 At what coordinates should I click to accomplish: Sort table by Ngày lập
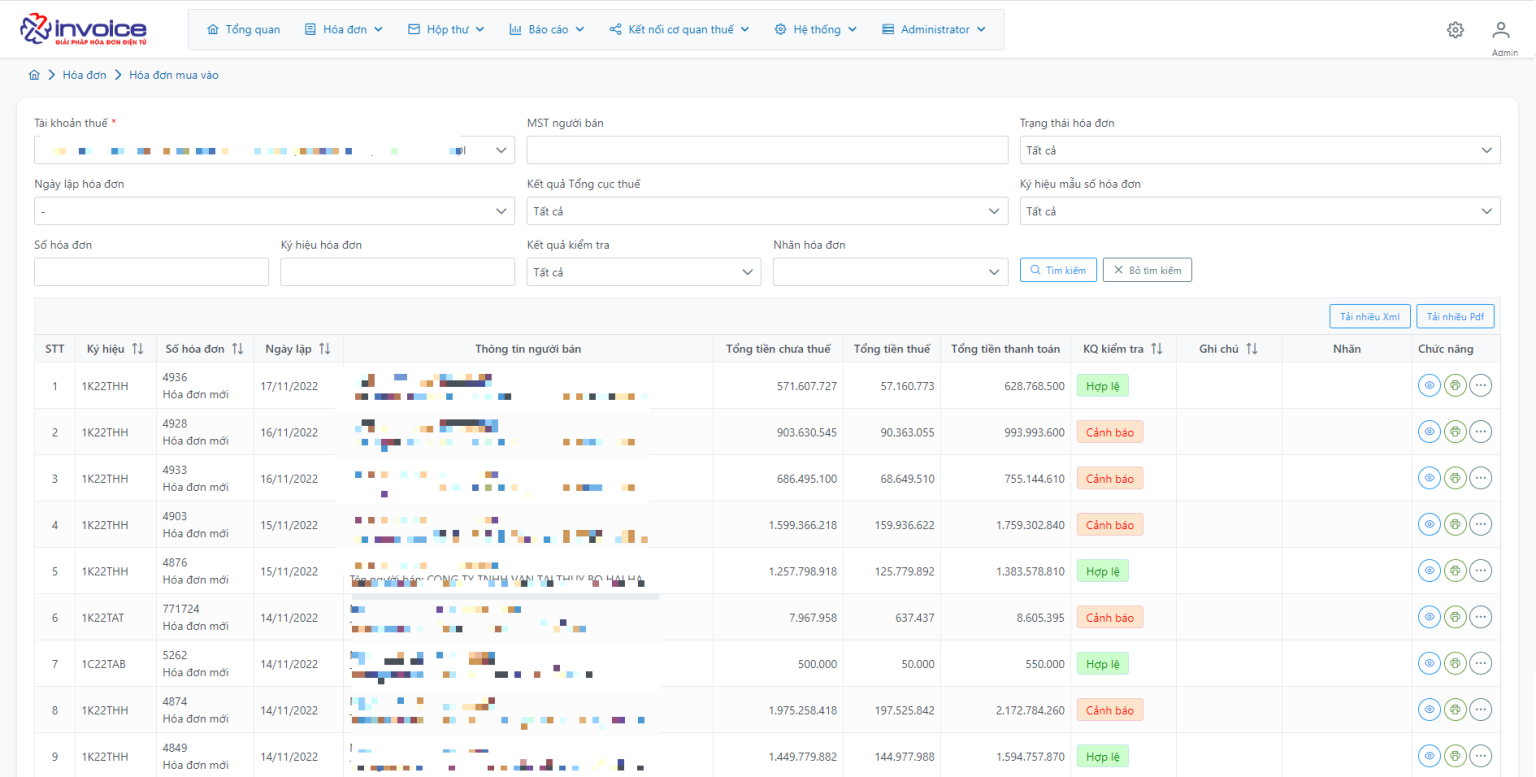click(x=325, y=349)
